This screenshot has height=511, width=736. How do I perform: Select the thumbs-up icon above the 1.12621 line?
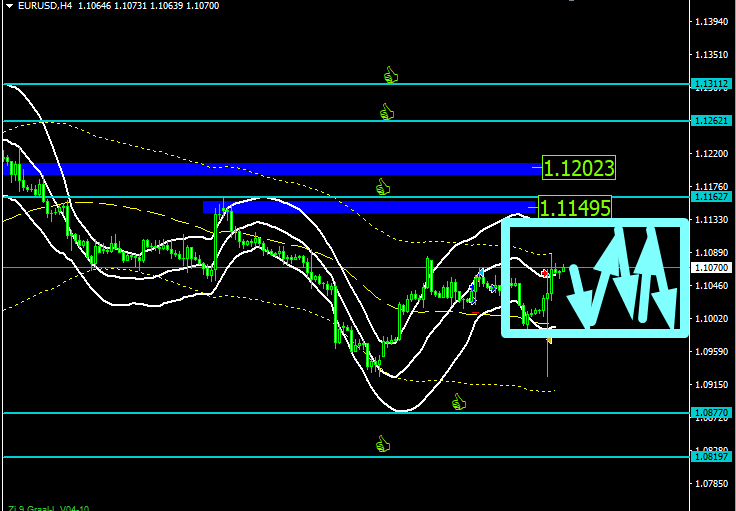tap(387, 112)
